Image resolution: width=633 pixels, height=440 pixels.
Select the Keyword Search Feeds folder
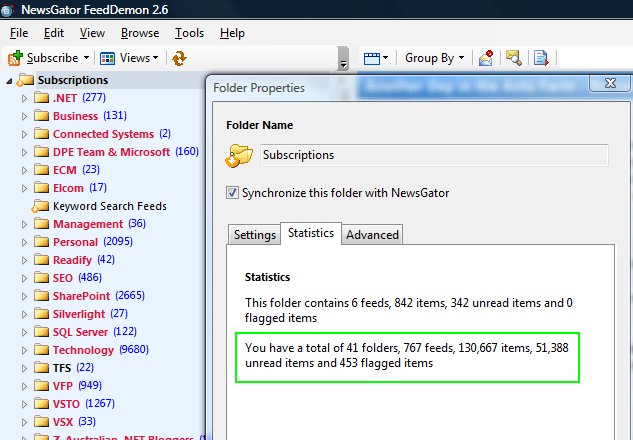tap(109, 206)
